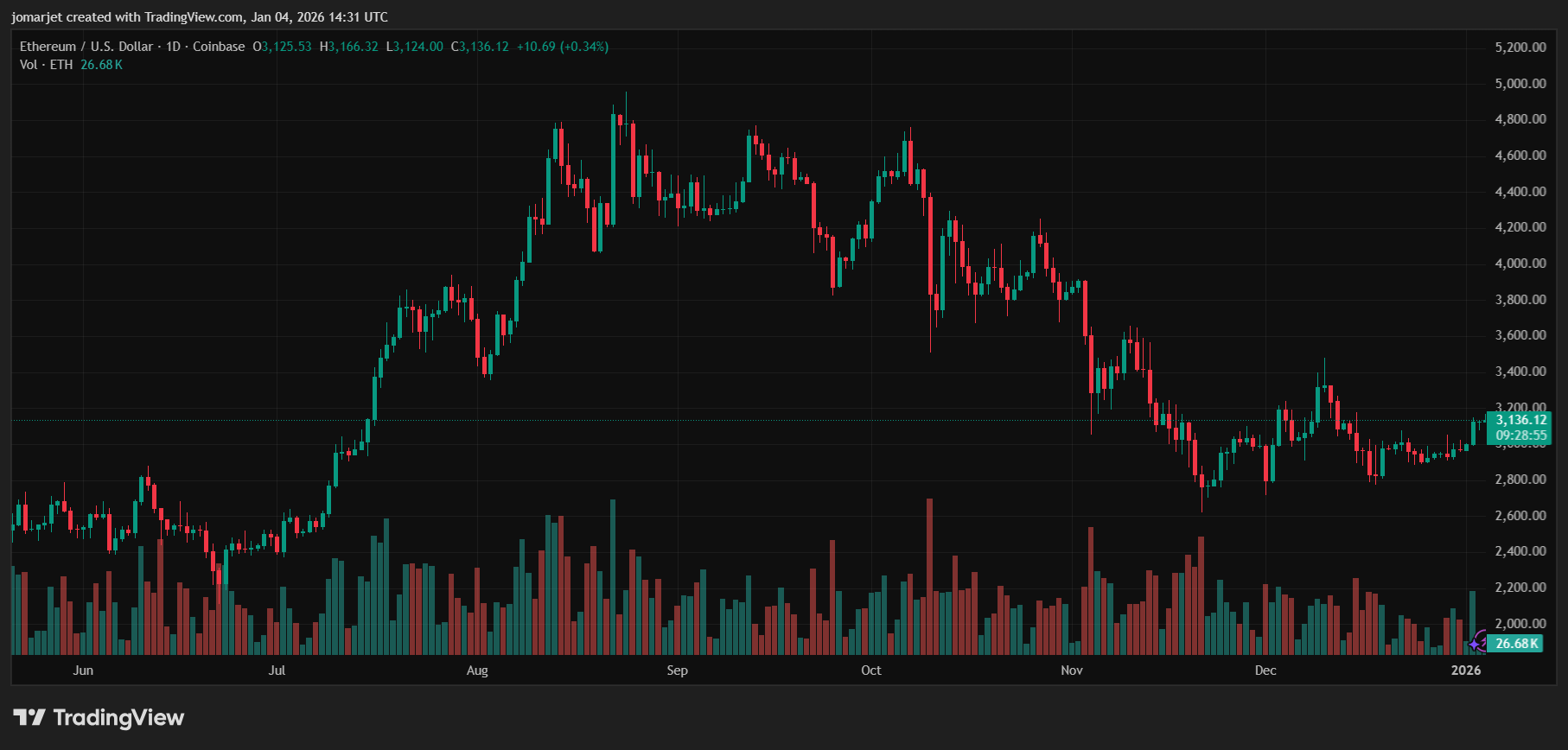Image resolution: width=1568 pixels, height=750 pixels.
Task: Click the +10.69 (+0.34%) change value
Action: pos(563,47)
